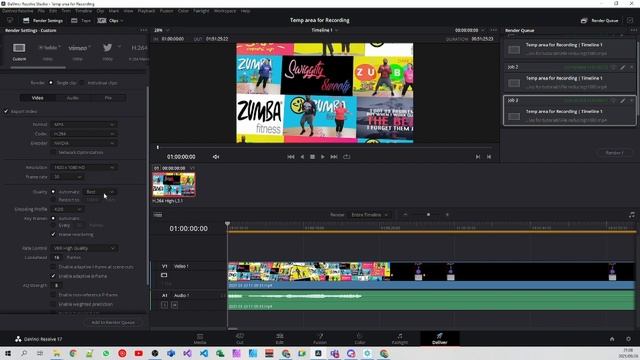This screenshot has height=360, width=640.
Task: Toggle the Frame reordering checkbox
Action: pyautogui.click(x=53, y=235)
